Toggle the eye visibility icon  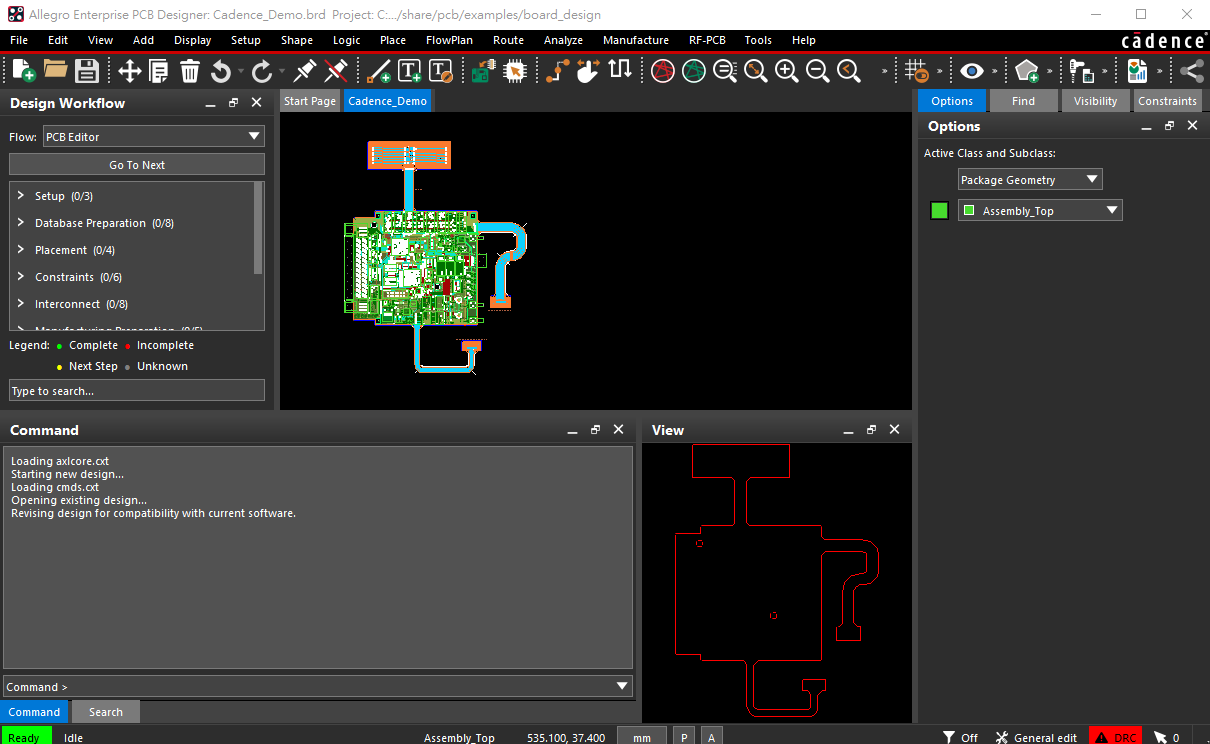coord(971,70)
